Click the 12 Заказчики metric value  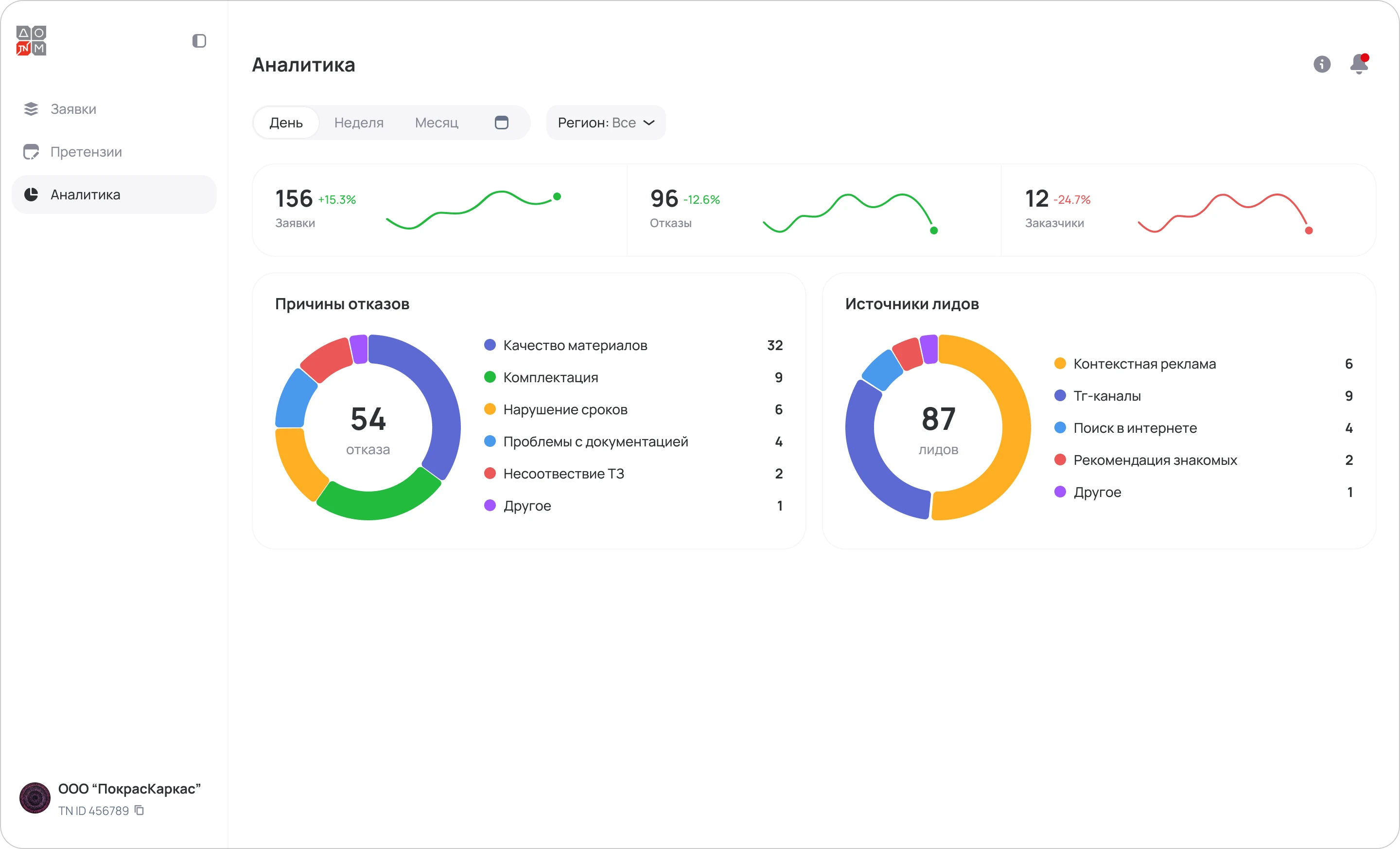[1036, 198]
